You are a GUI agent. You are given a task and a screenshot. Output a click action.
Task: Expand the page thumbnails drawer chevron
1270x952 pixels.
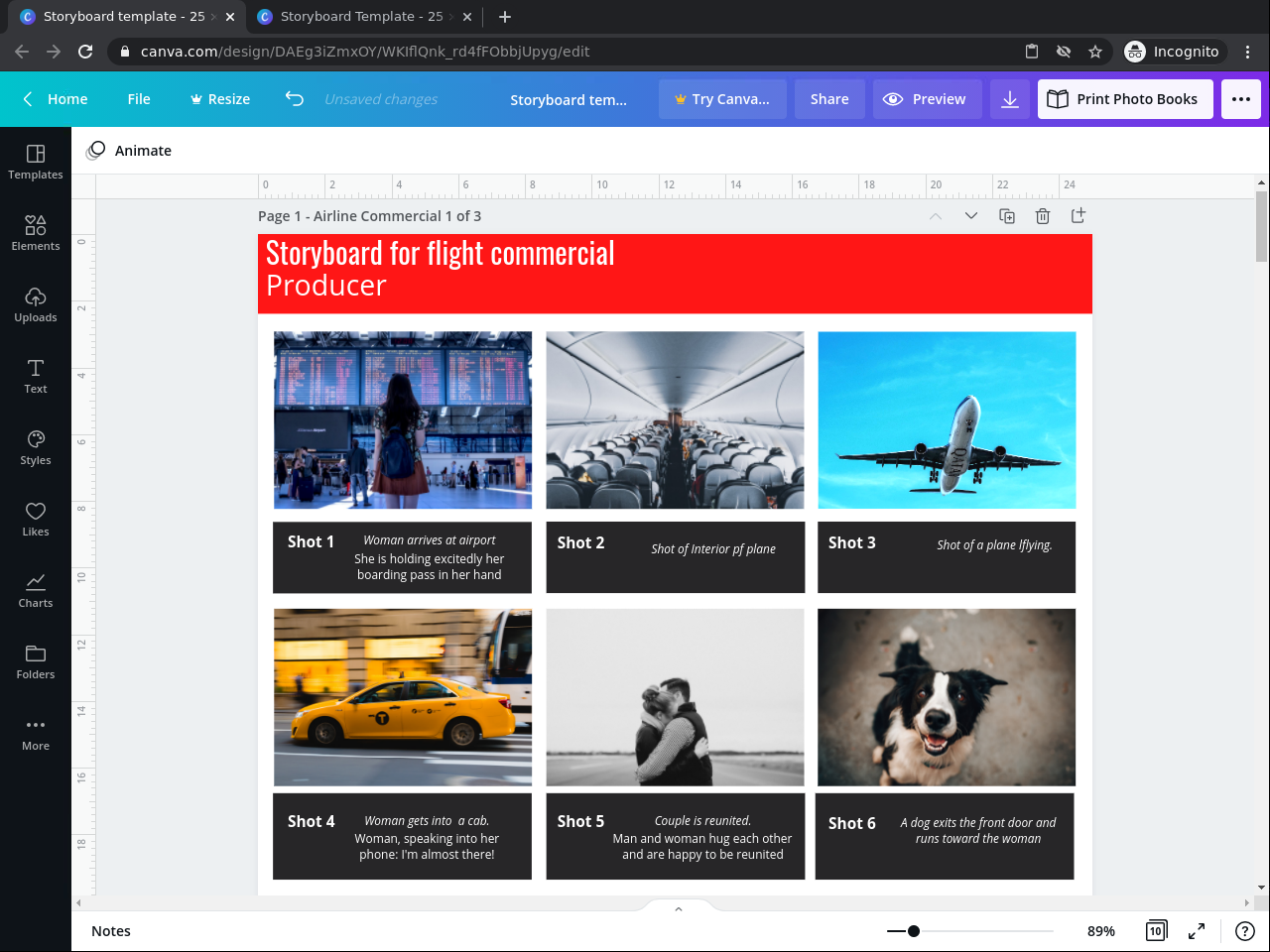(679, 908)
